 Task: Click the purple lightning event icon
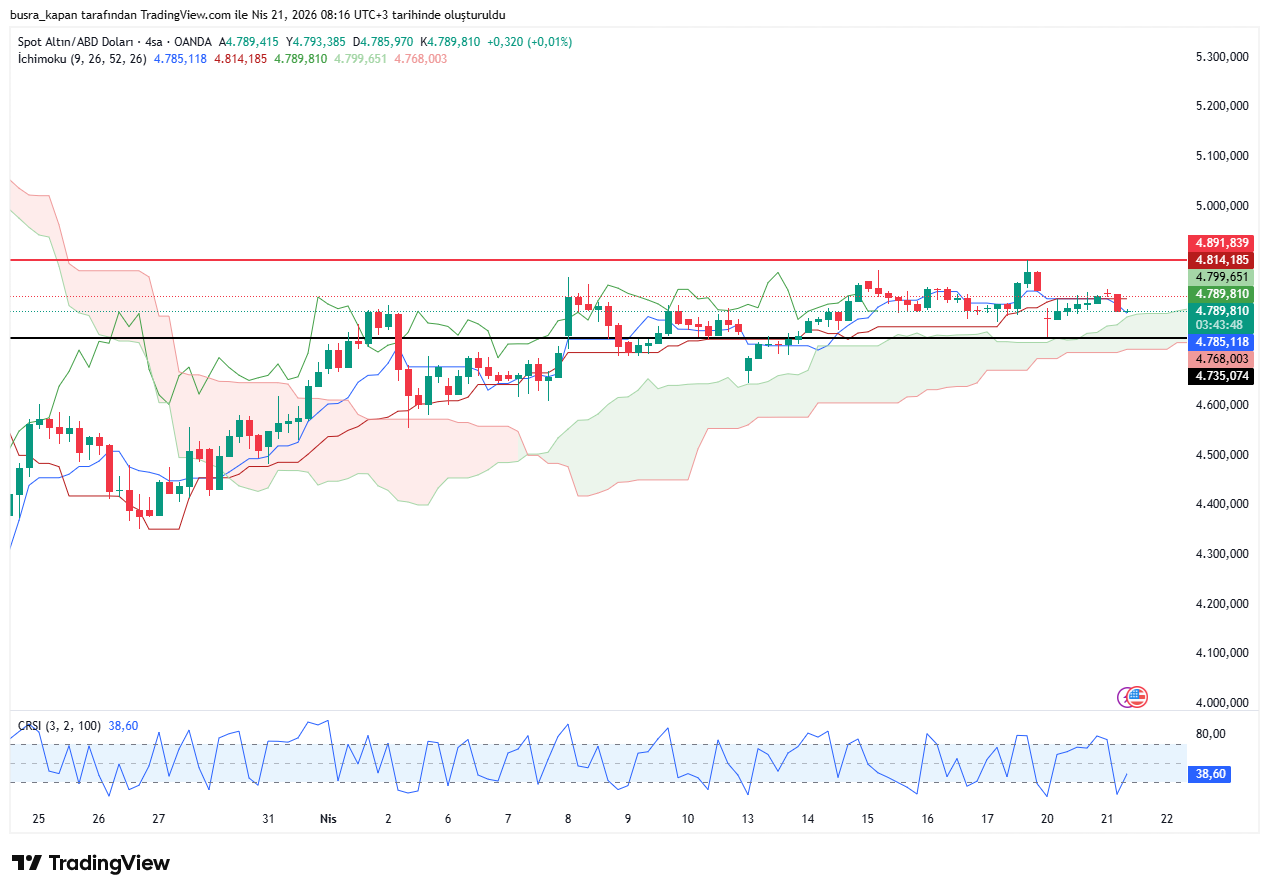pos(1127,697)
